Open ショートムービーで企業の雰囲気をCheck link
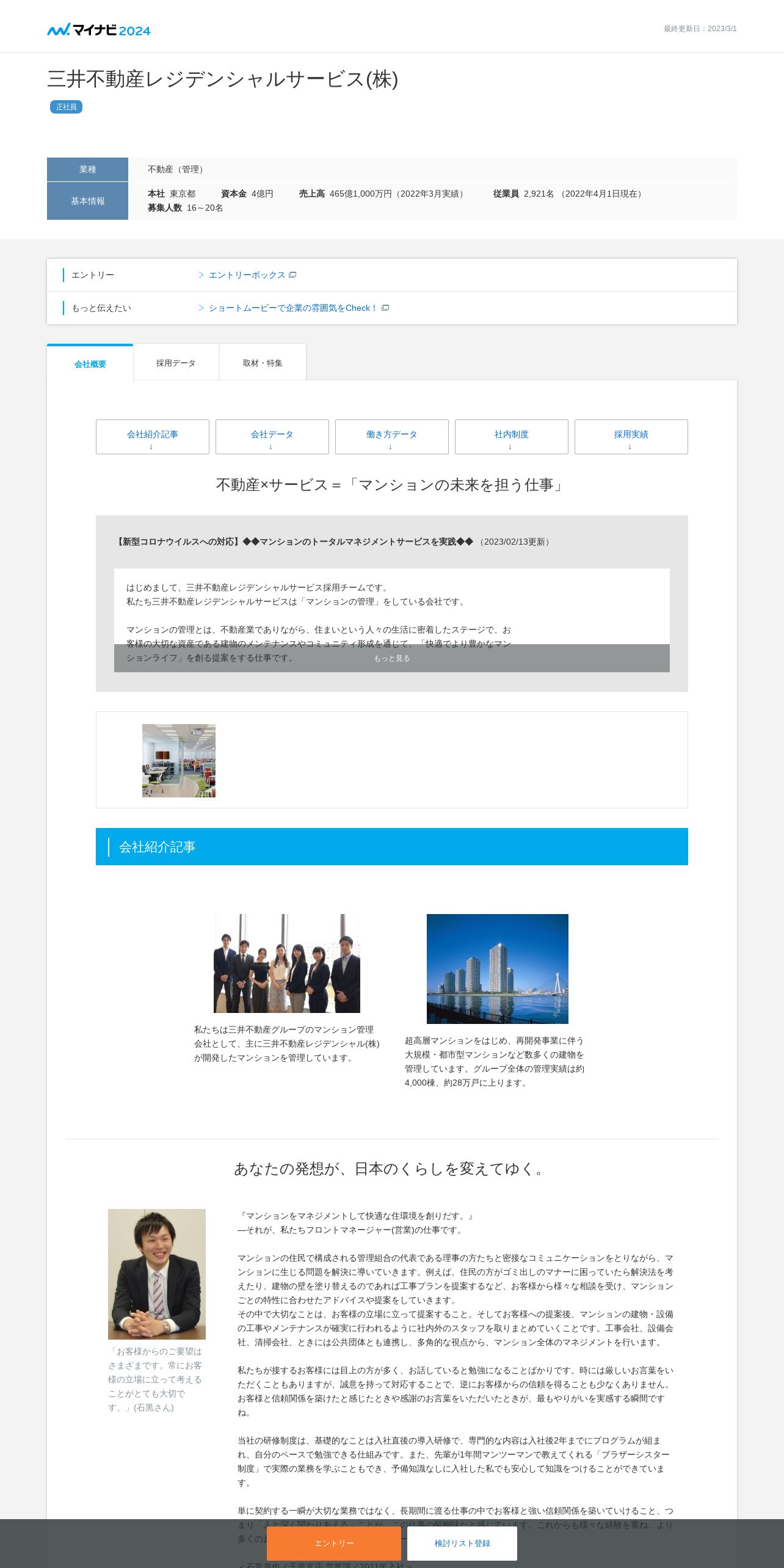This screenshot has height=1568, width=784. click(x=293, y=308)
